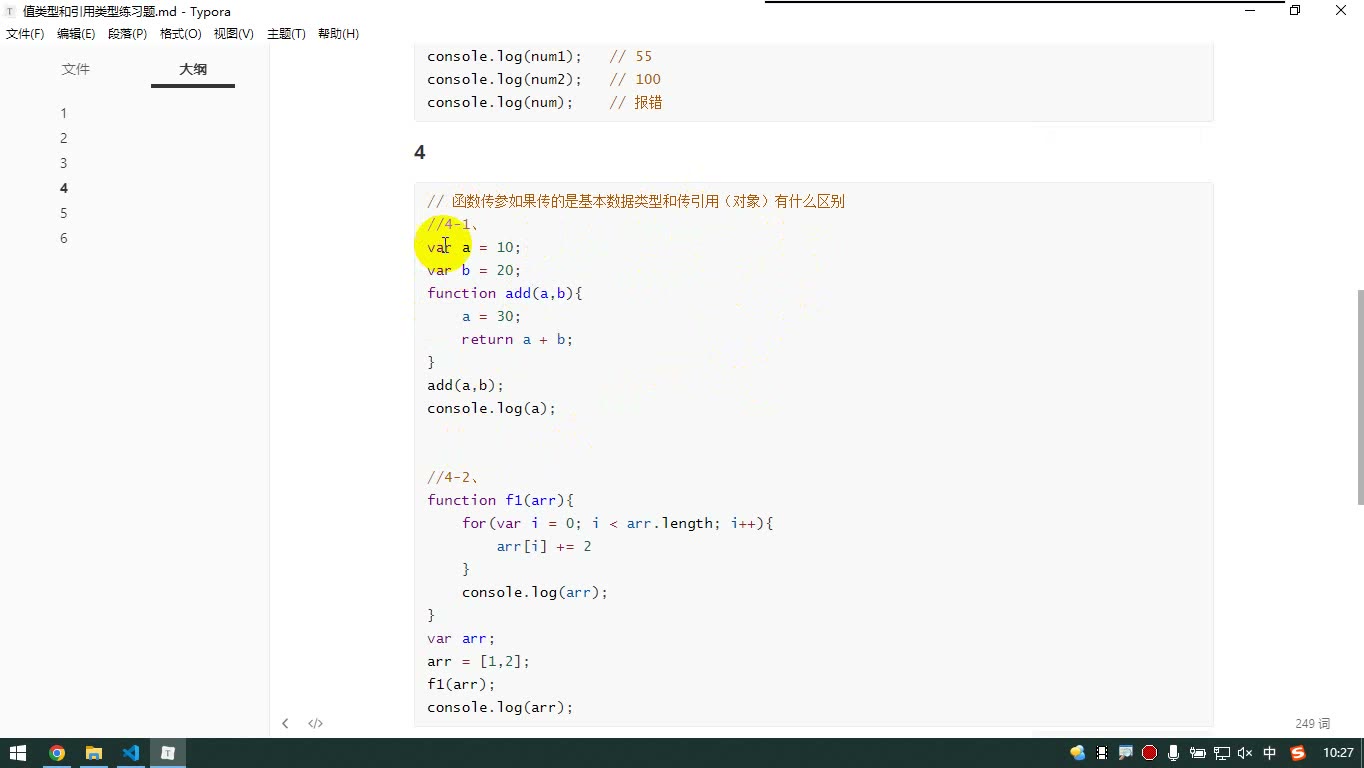Open the 编辑(E) menu
The width and height of the screenshot is (1364, 768).
pyautogui.click(x=76, y=34)
